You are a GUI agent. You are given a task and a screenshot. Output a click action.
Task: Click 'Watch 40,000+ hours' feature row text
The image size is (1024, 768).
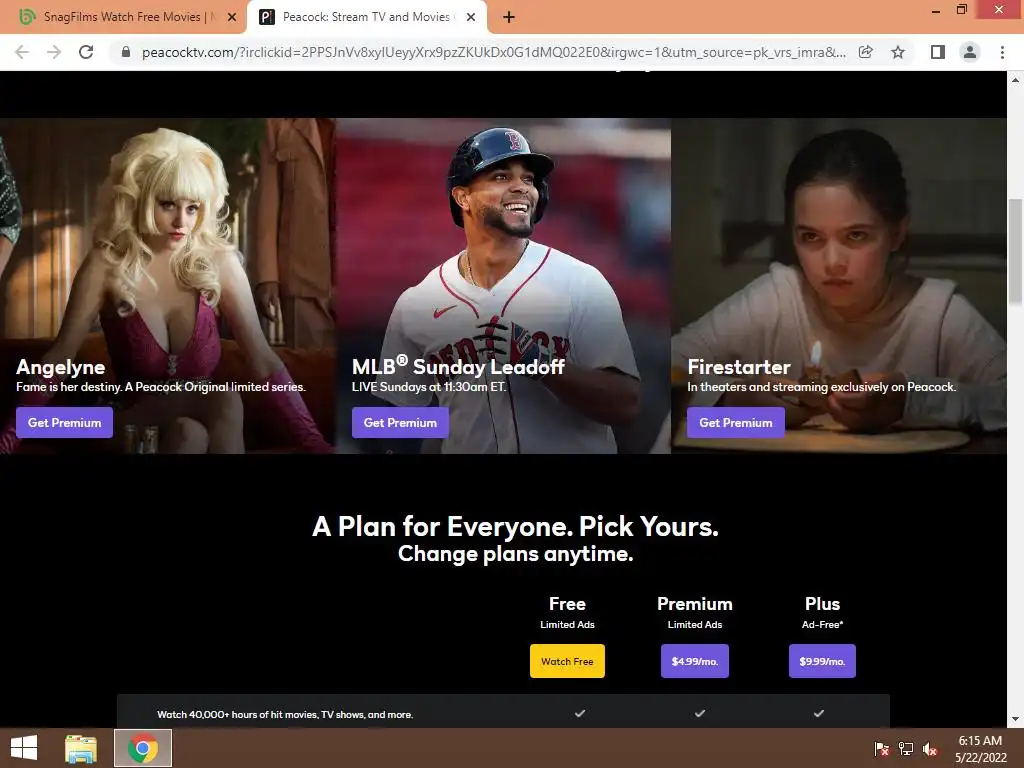pyautogui.click(x=285, y=714)
